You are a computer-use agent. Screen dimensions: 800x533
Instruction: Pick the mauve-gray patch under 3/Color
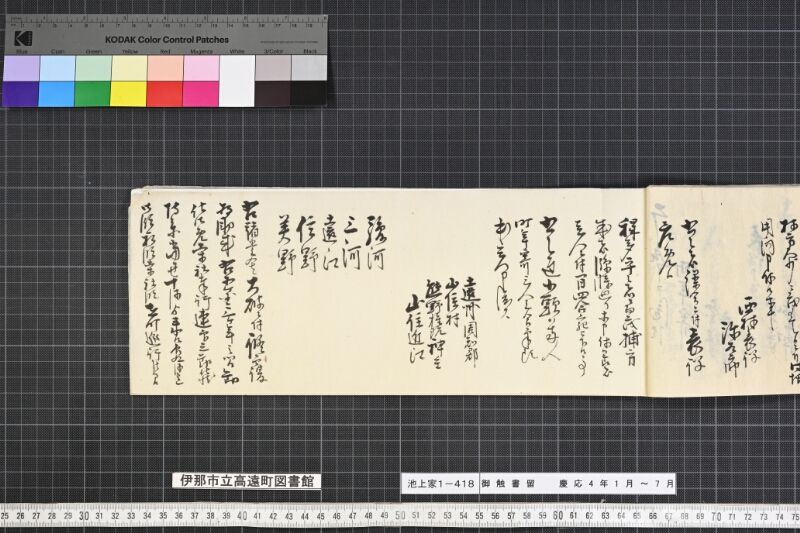(x=273, y=68)
